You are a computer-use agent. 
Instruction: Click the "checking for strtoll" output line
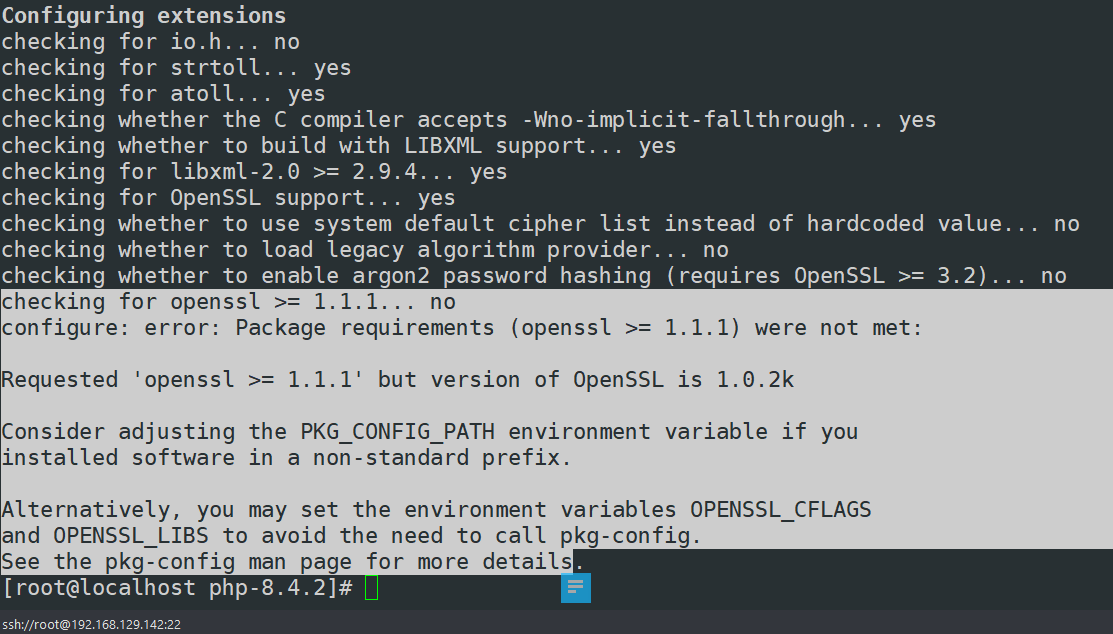176,68
